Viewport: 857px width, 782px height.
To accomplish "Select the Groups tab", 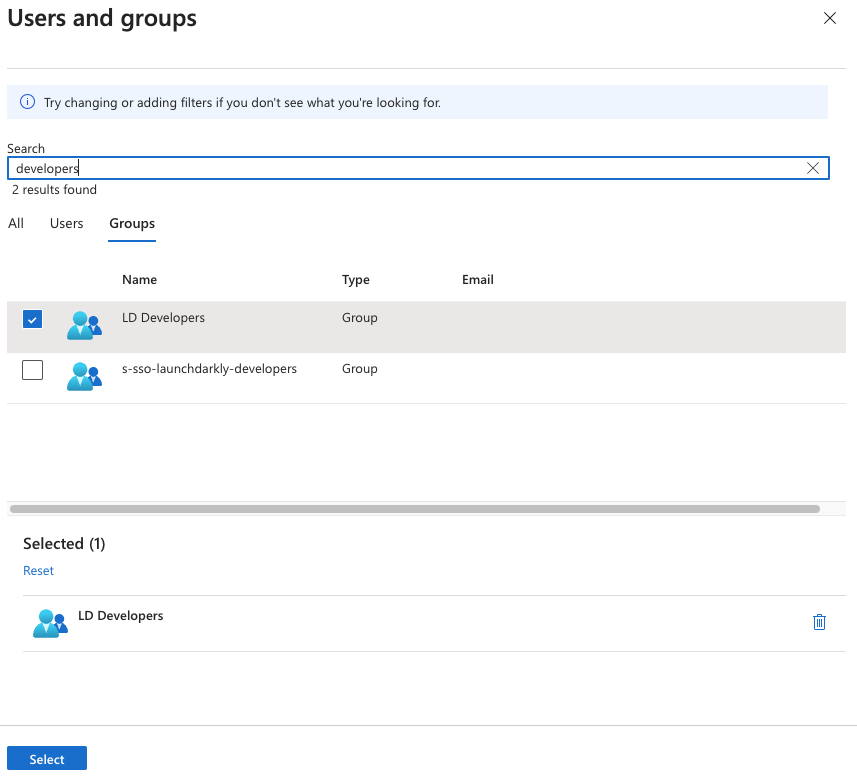I will pyautogui.click(x=131, y=223).
